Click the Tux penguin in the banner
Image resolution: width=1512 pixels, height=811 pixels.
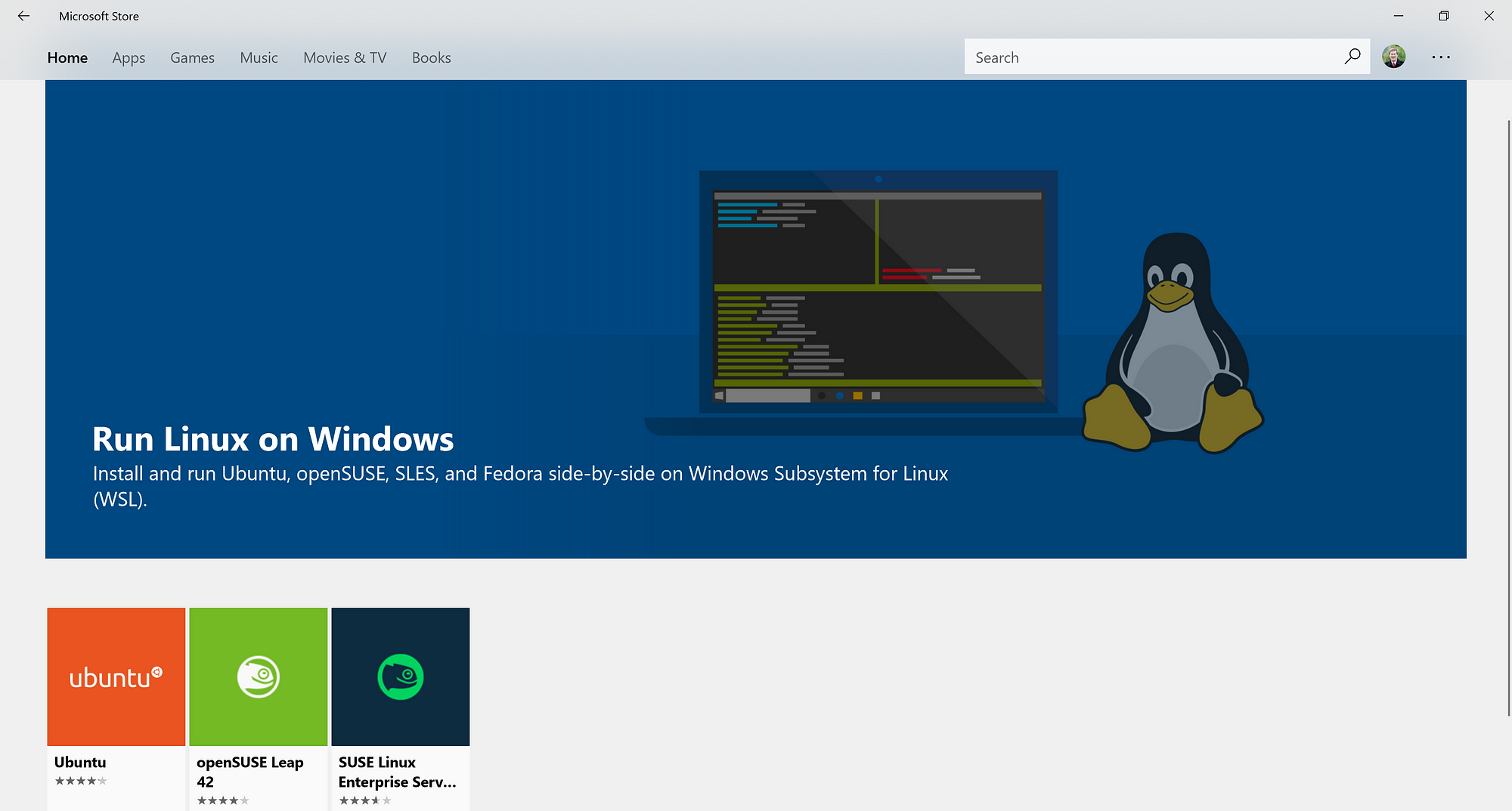tap(1173, 342)
